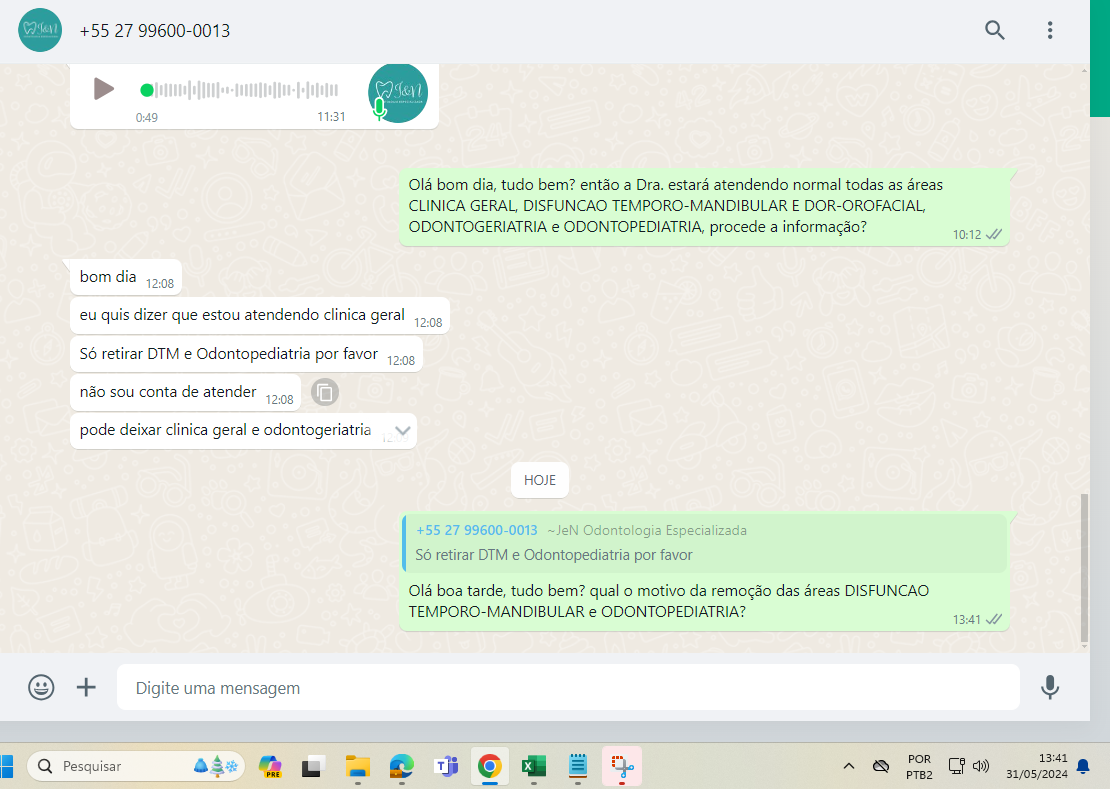
Task: Click the HOJE date separator
Action: click(x=539, y=480)
